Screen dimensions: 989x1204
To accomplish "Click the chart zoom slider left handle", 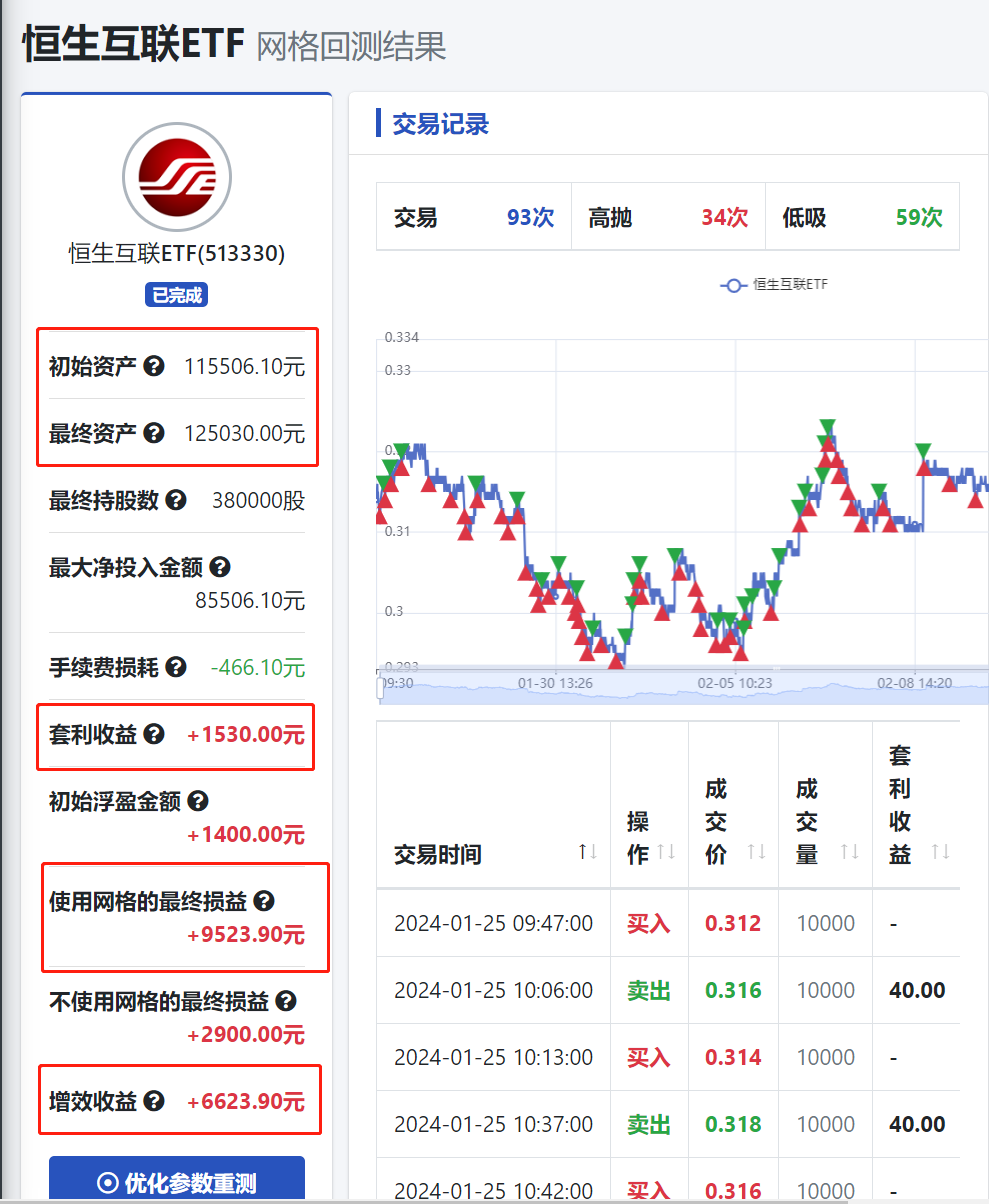I will 380,687.
